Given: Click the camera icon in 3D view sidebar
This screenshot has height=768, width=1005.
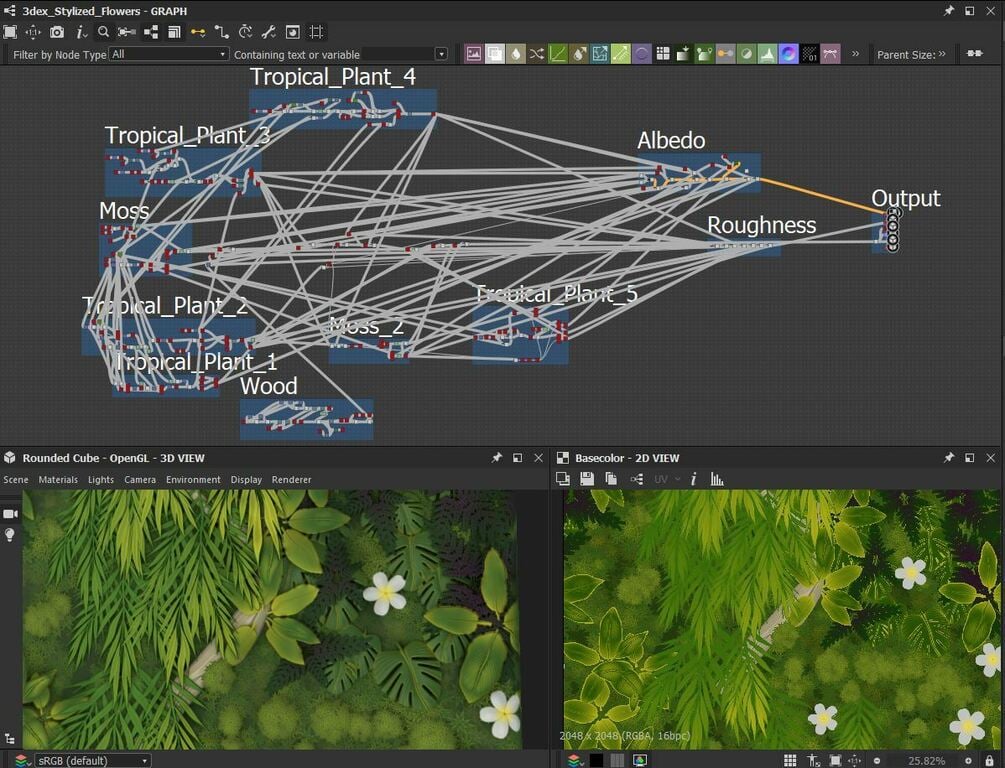Looking at the screenshot, I should [10, 514].
